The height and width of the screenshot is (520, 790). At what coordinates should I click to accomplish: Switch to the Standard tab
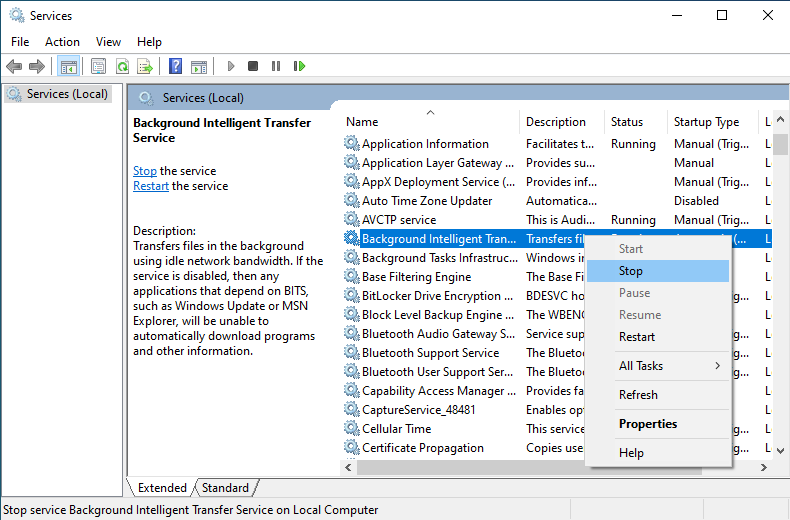tap(225, 488)
